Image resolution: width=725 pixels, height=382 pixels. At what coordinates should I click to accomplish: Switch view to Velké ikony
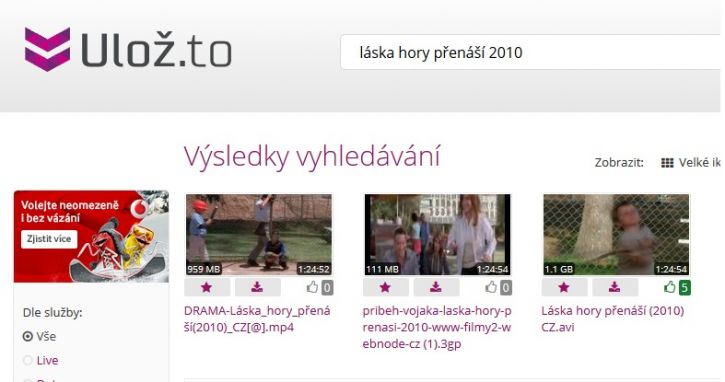click(690, 163)
